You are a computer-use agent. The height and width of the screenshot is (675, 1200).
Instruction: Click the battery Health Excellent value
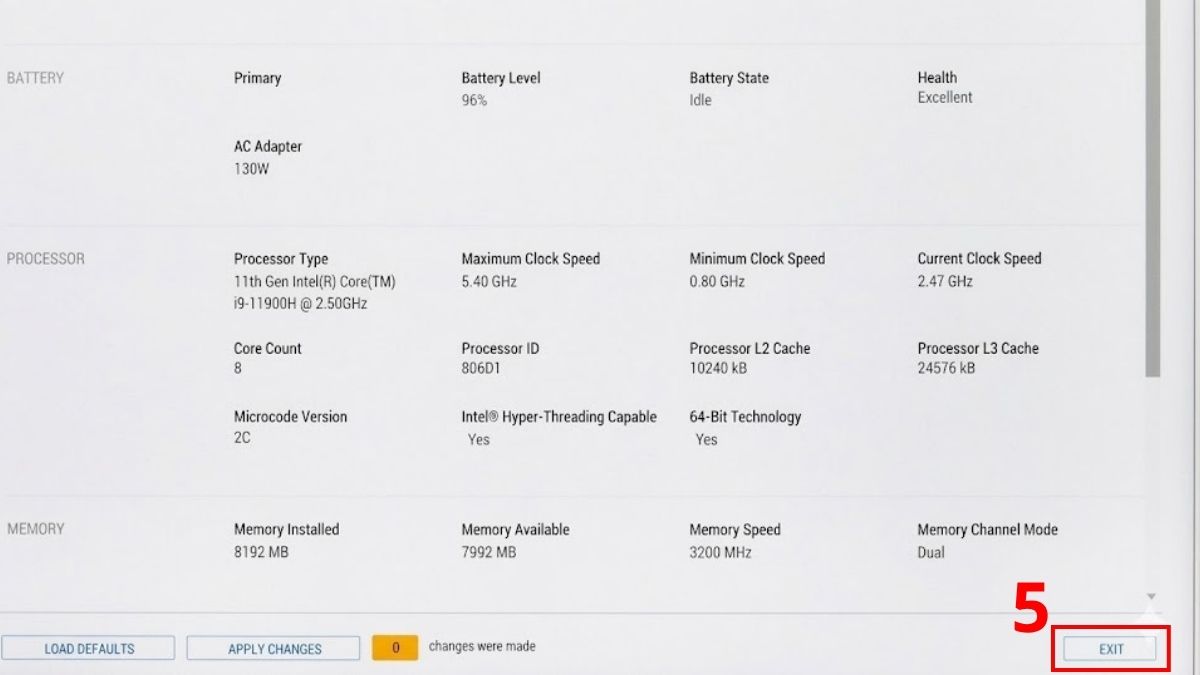[x=945, y=98]
